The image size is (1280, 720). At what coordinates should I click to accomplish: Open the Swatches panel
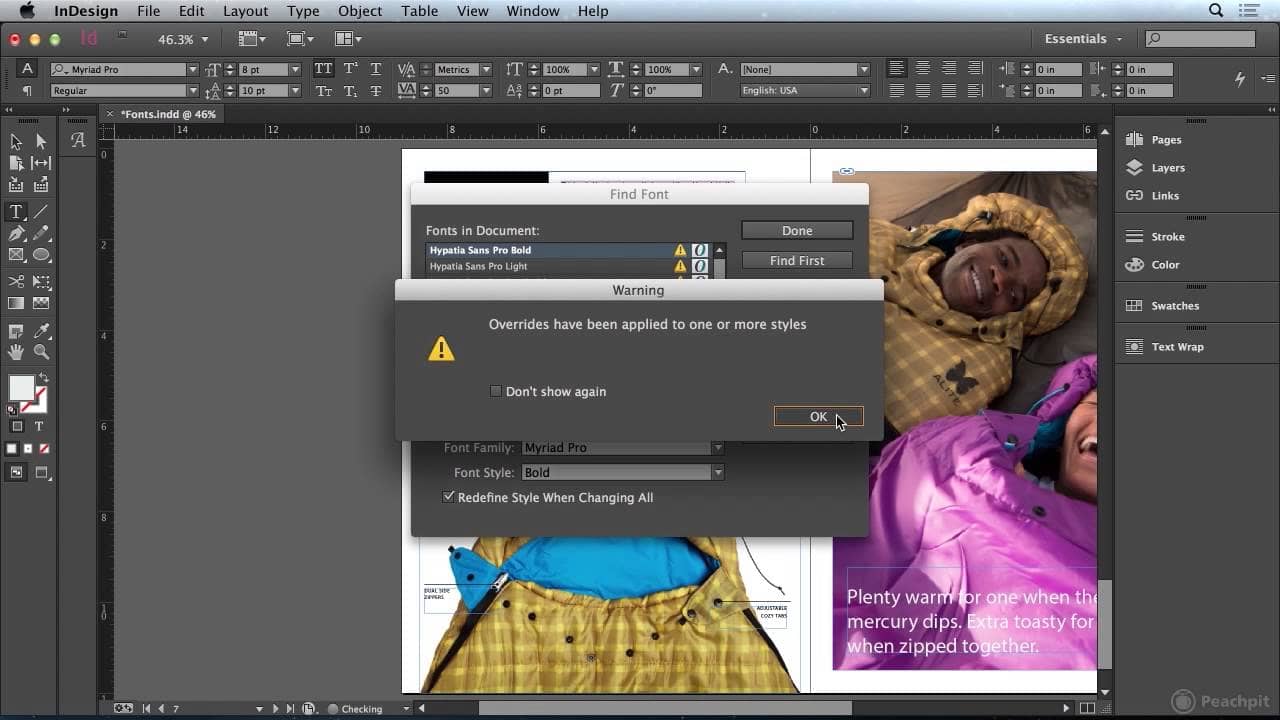tap(1174, 306)
